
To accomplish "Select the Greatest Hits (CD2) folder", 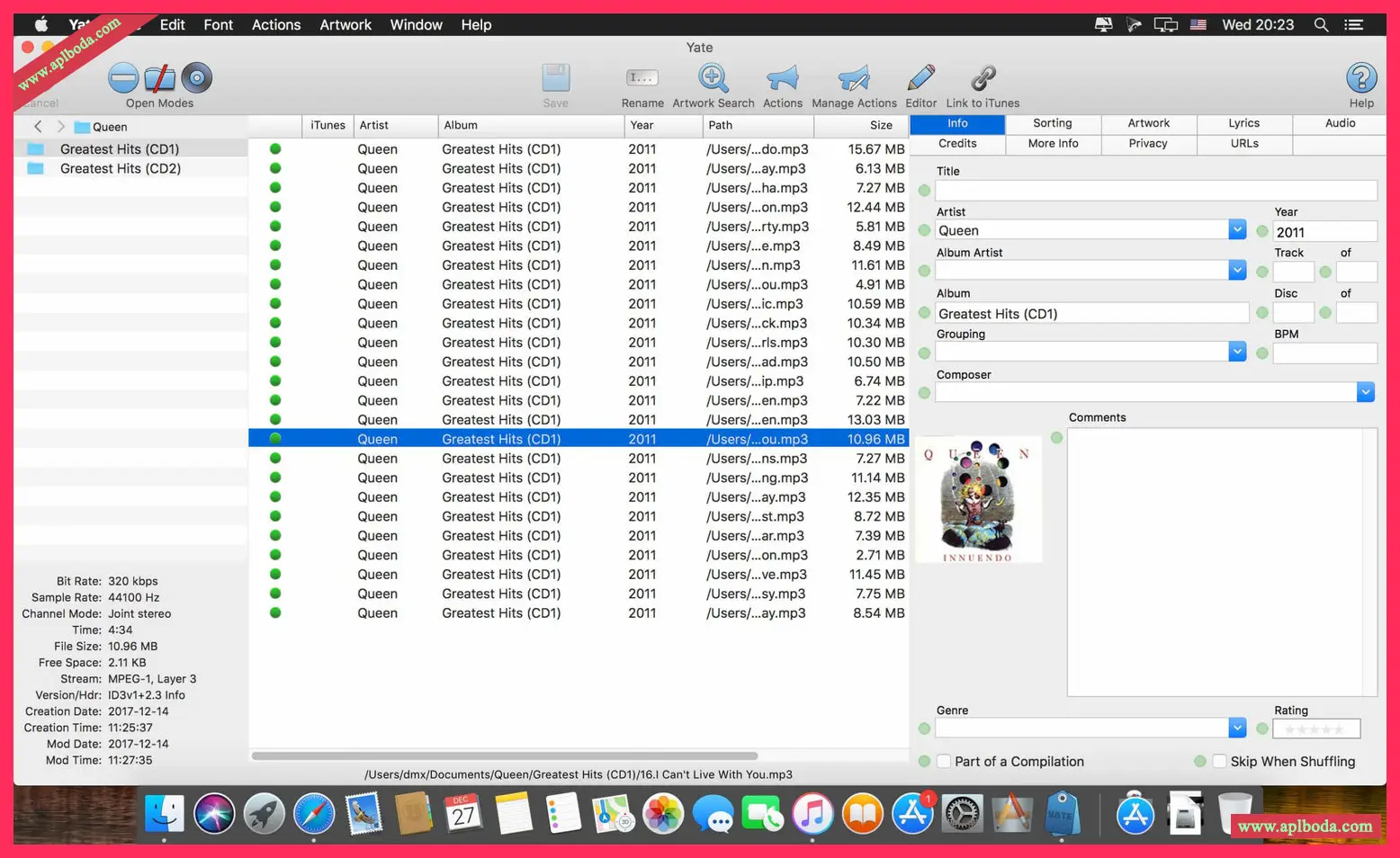I will pos(120,169).
